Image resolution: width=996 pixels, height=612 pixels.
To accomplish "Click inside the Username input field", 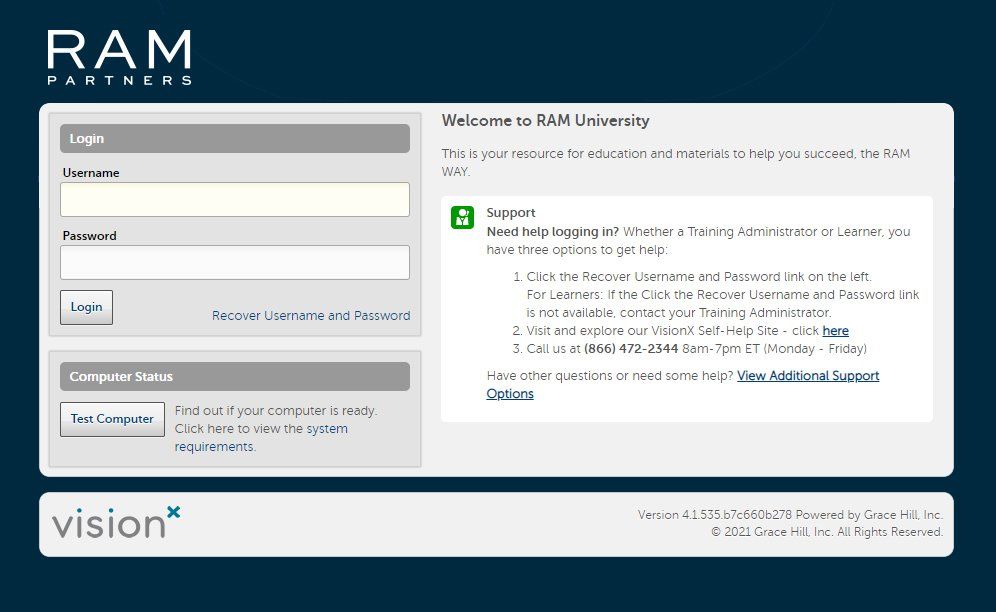I will pyautogui.click(x=235, y=199).
